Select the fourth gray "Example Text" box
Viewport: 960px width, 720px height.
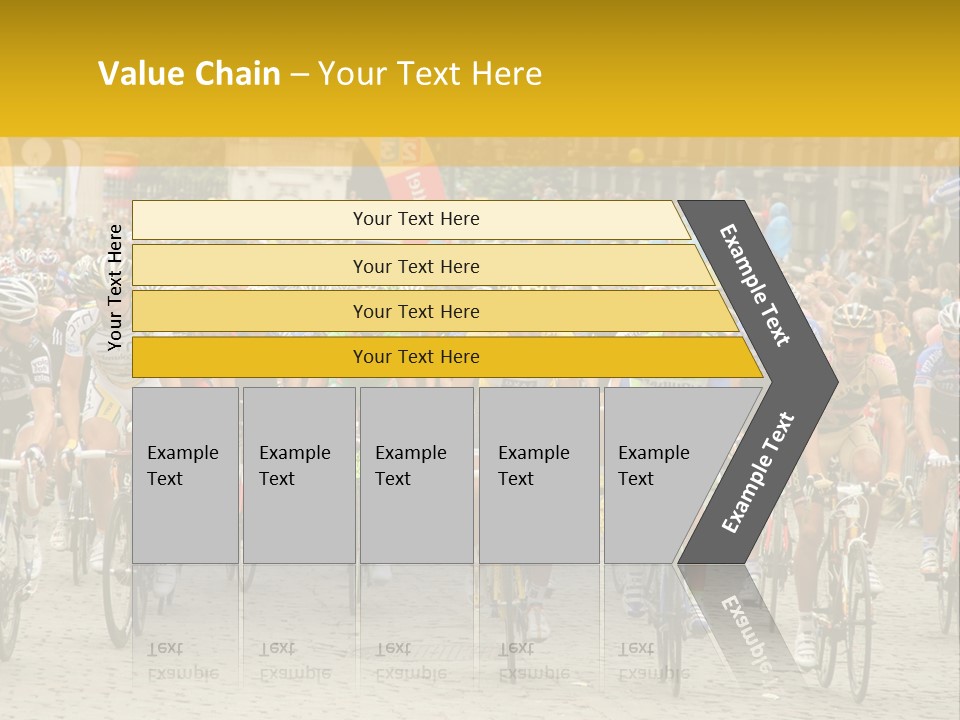[x=538, y=474]
